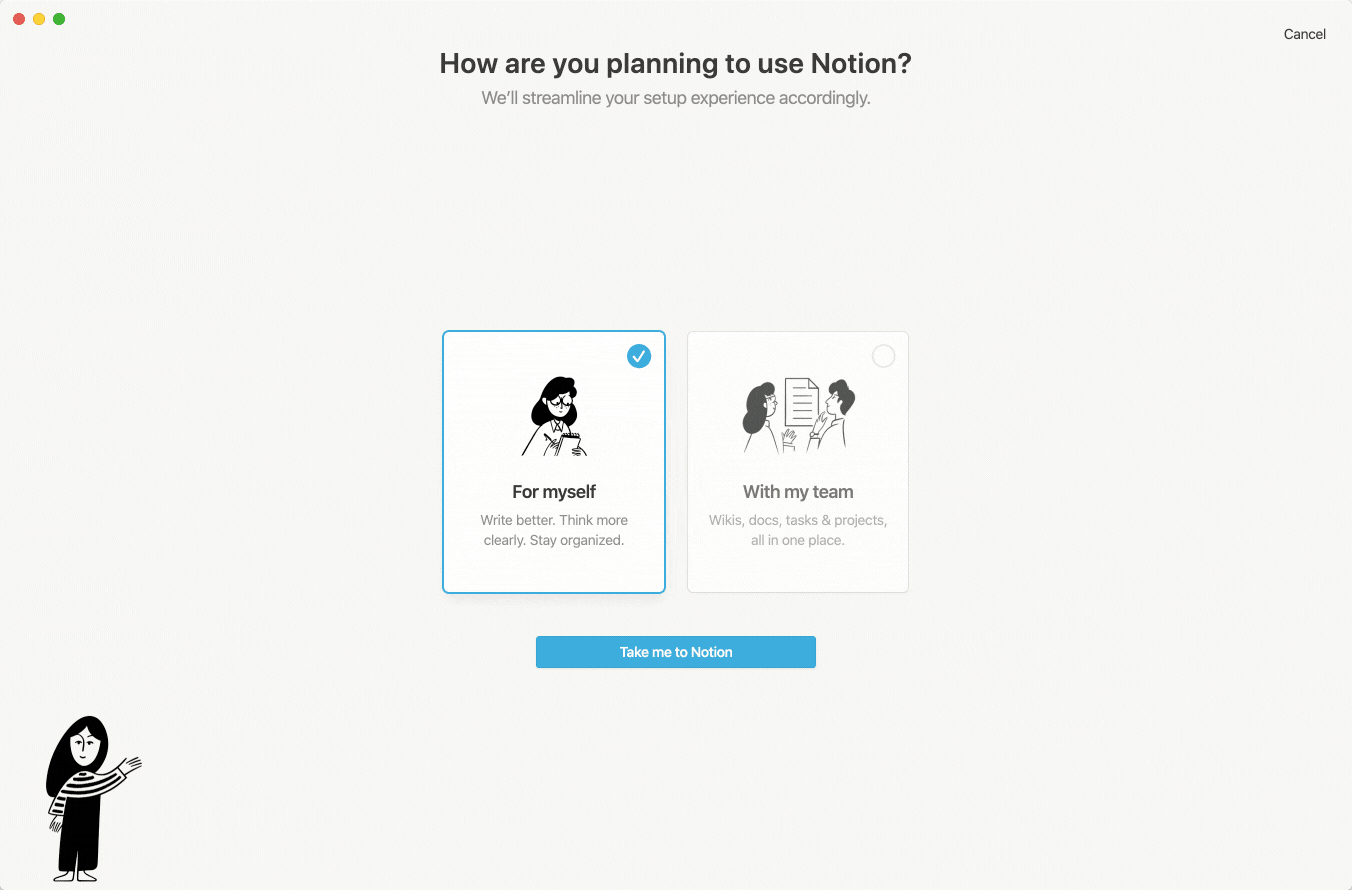Image resolution: width=1352 pixels, height=890 pixels.
Task: Click the "For myself" title text
Action: (x=554, y=492)
